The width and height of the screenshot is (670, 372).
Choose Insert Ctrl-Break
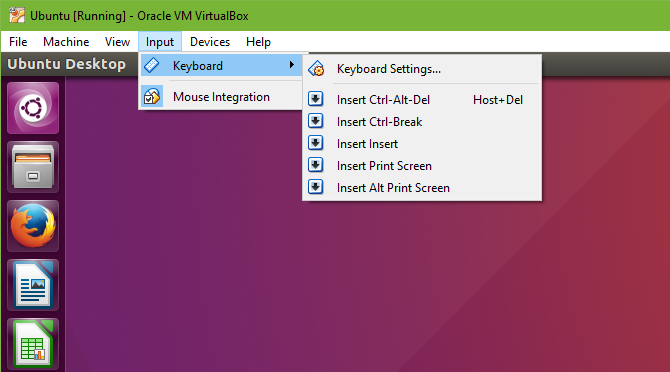pos(422,122)
